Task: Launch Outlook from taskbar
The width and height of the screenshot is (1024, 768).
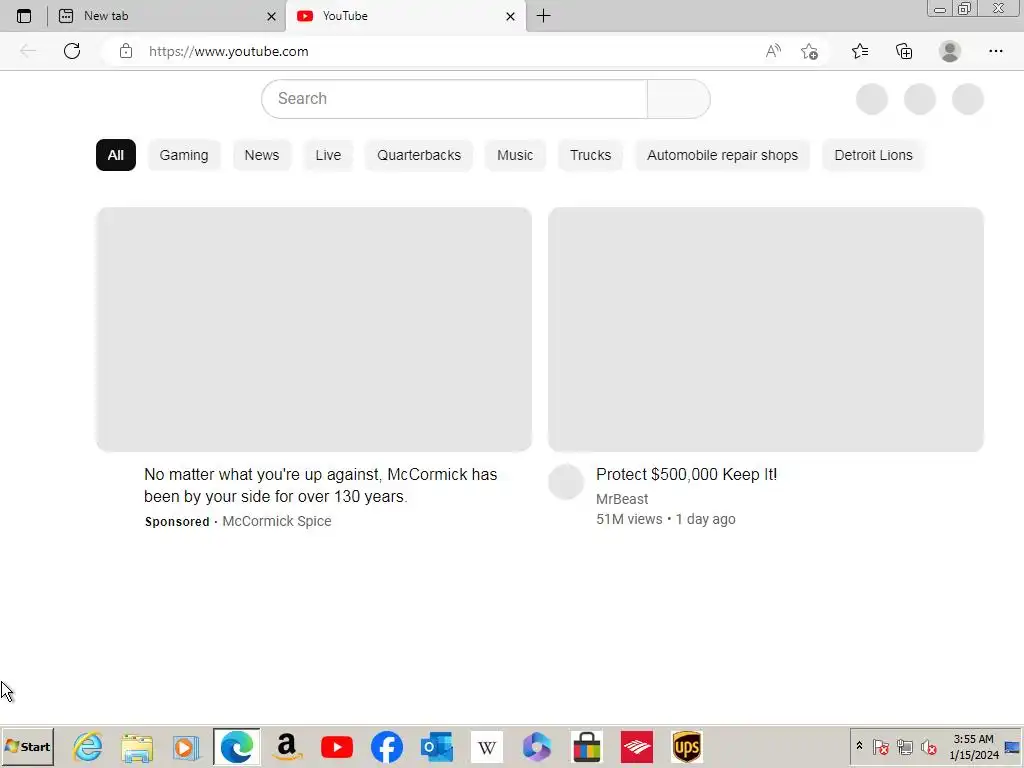Action: click(437, 746)
